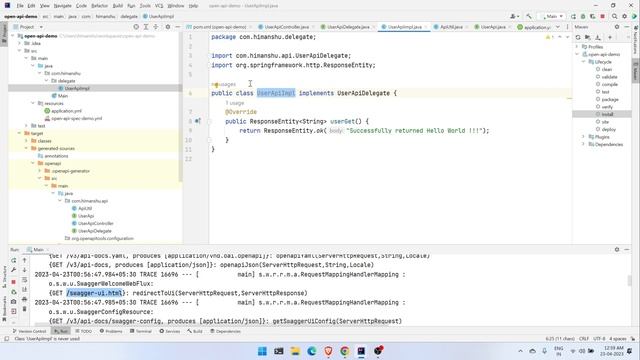Image resolution: width=640 pixels, height=360 pixels.
Task: Click the red Stop icon in Run panel
Action: (14, 282)
